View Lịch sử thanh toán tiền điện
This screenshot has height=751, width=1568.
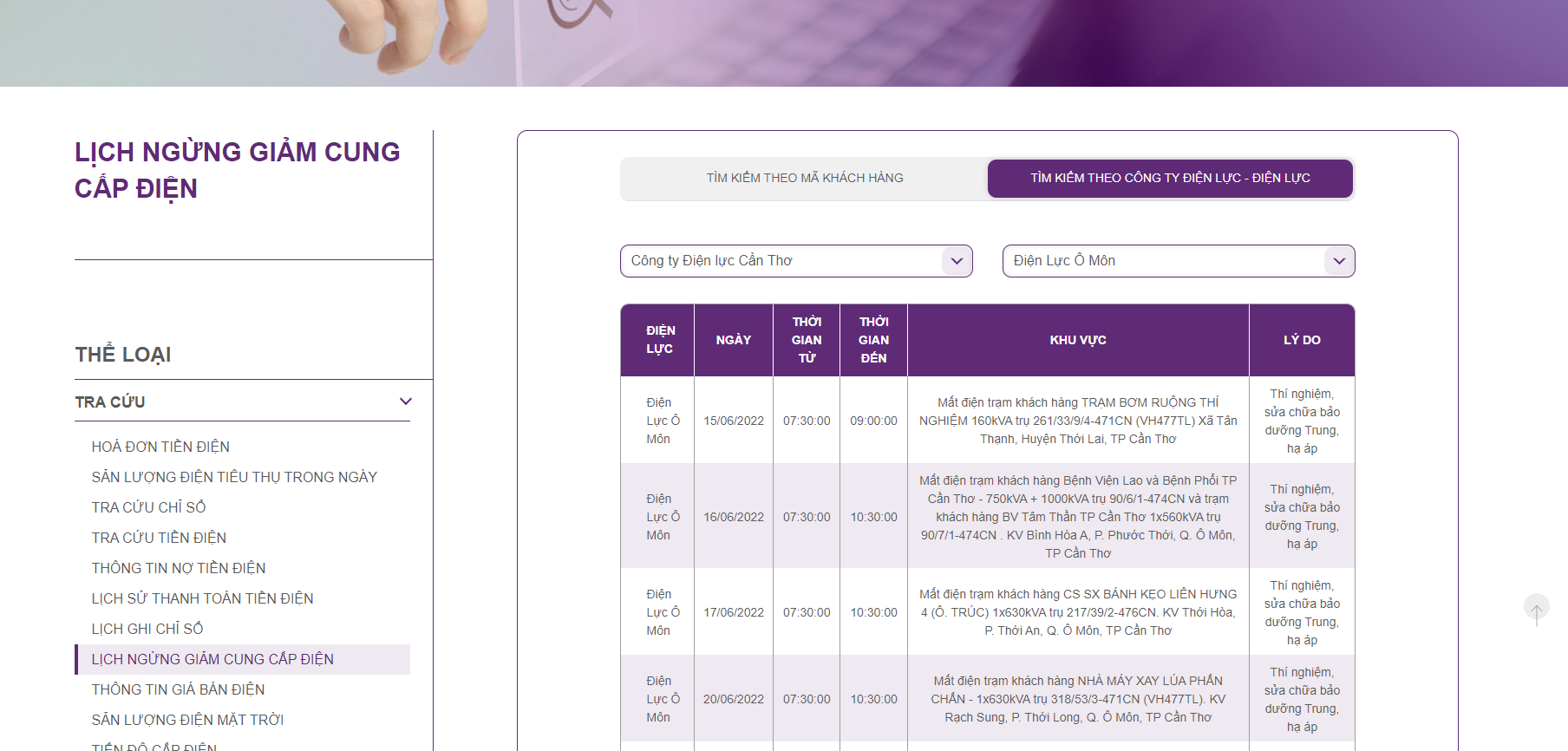202,598
